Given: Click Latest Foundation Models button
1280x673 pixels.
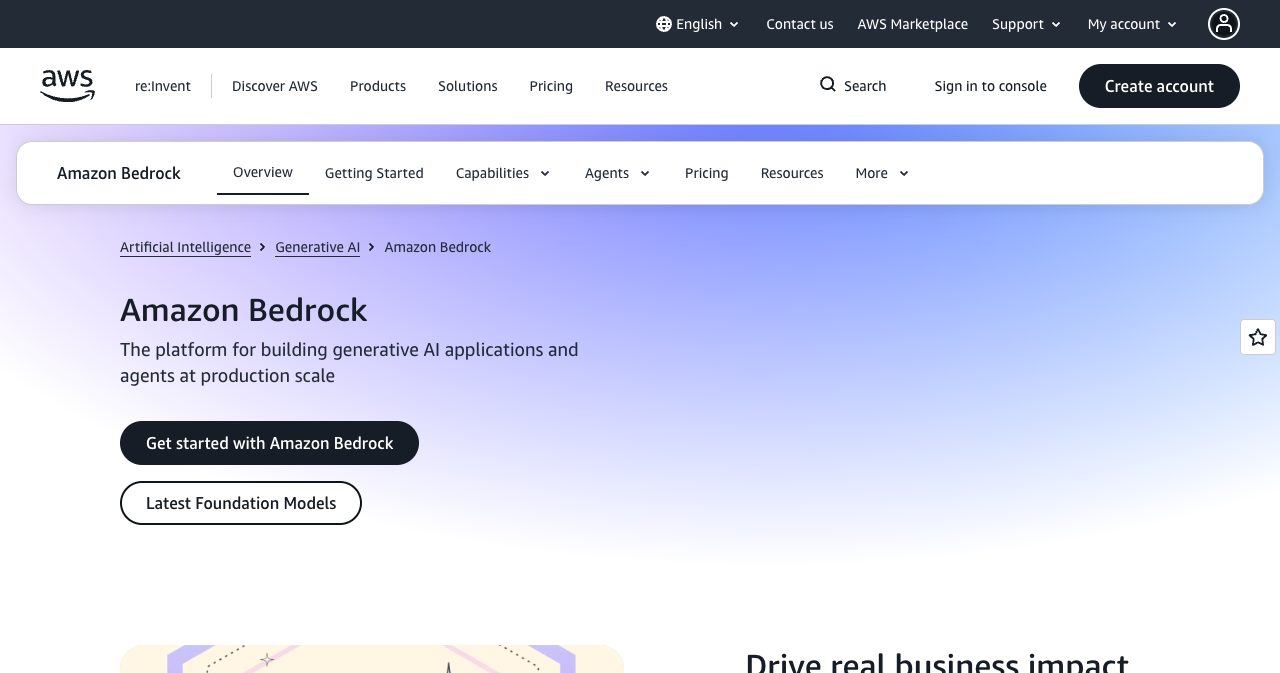Looking at the screenshot, I should (241, 503).
